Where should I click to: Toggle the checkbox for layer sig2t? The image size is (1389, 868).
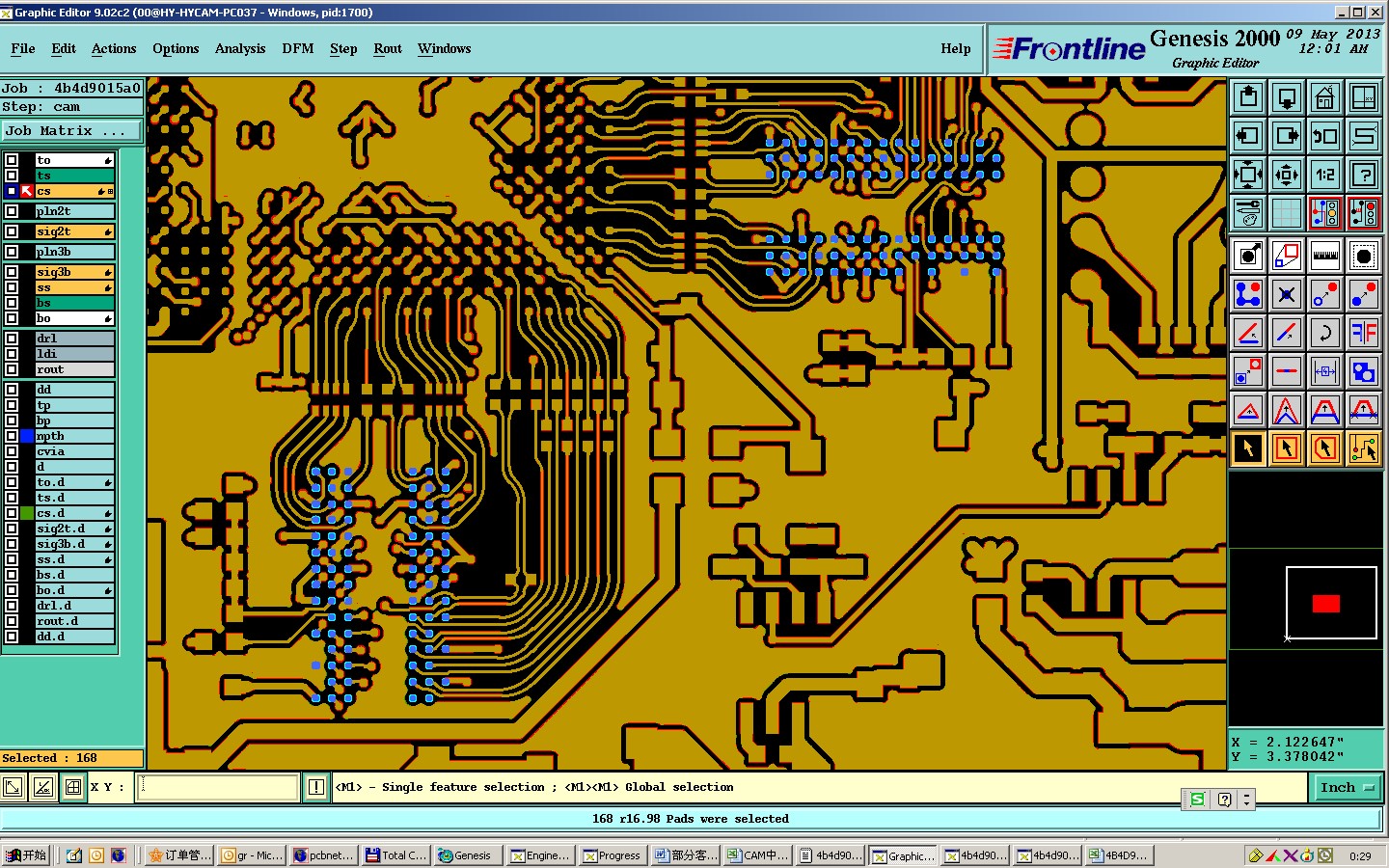(12, 231)
